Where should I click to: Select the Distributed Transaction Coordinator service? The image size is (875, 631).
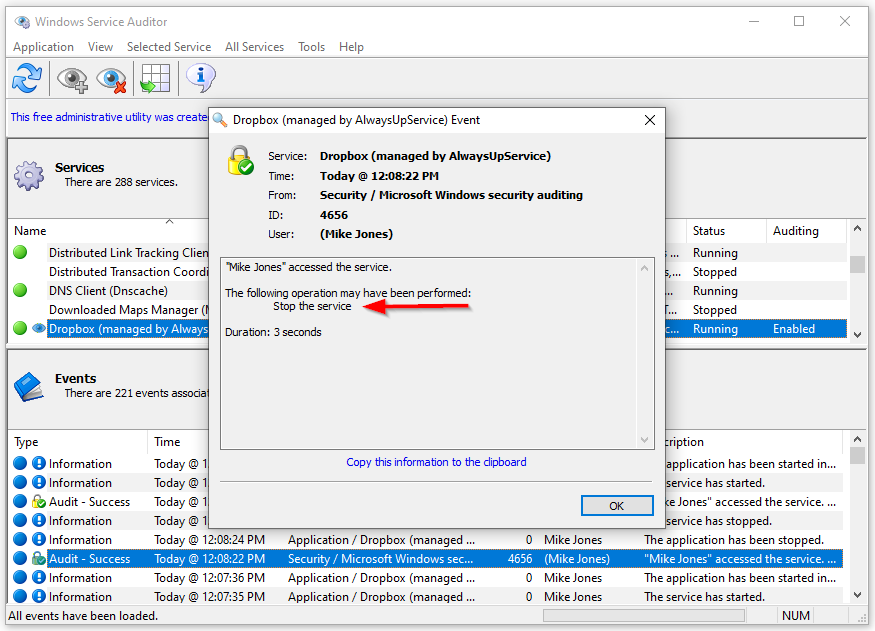click(x=128, y=272)
